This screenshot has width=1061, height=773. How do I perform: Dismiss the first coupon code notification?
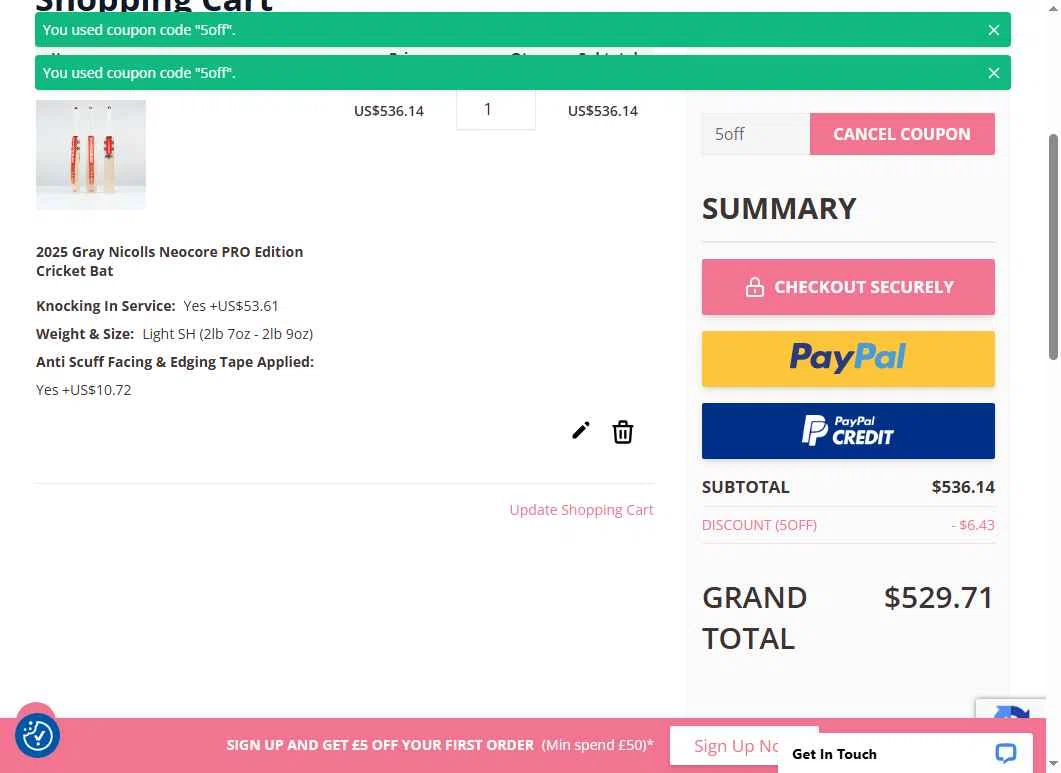coord(993,30)
